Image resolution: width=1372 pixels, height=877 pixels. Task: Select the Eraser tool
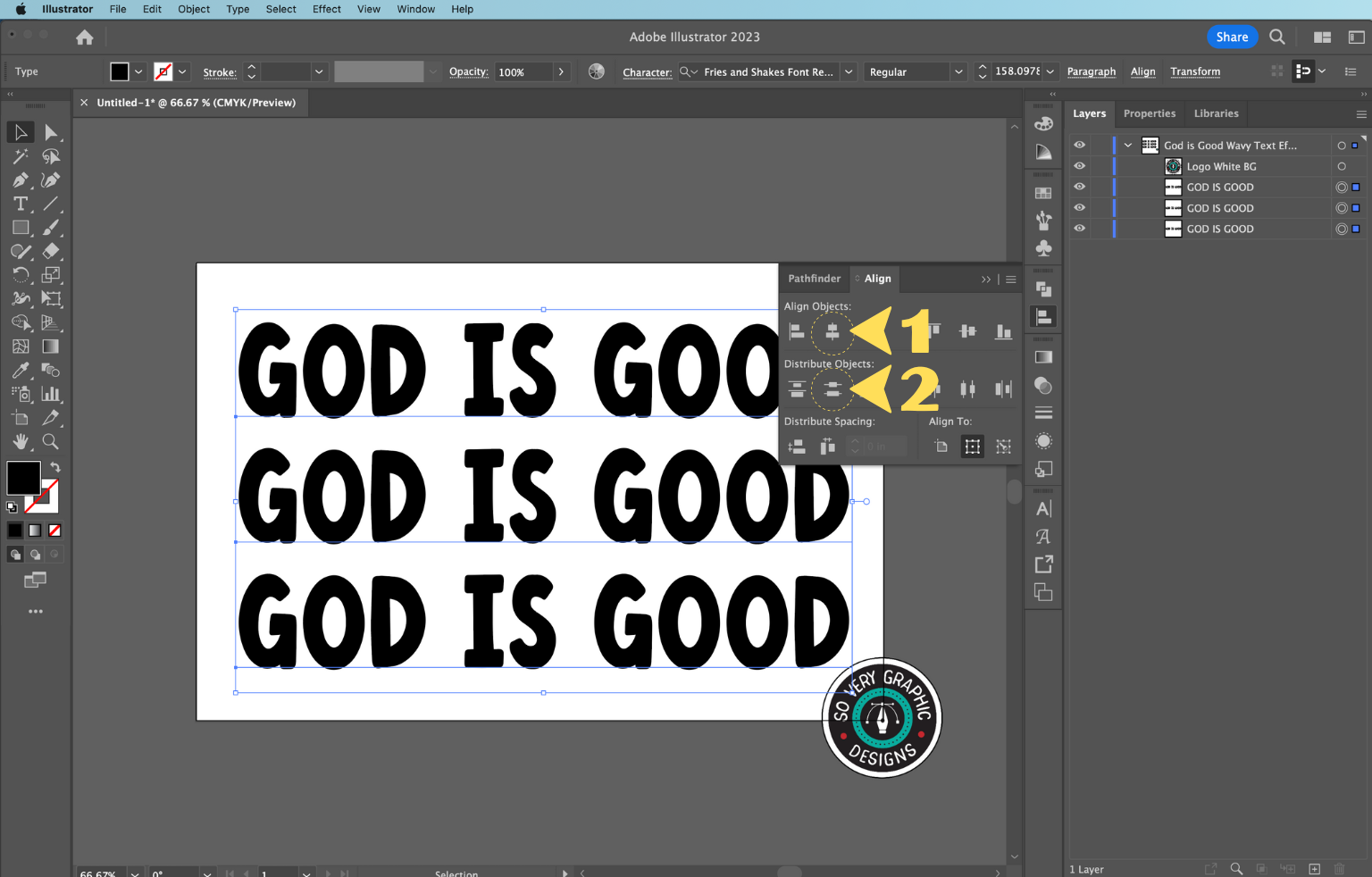51,252
